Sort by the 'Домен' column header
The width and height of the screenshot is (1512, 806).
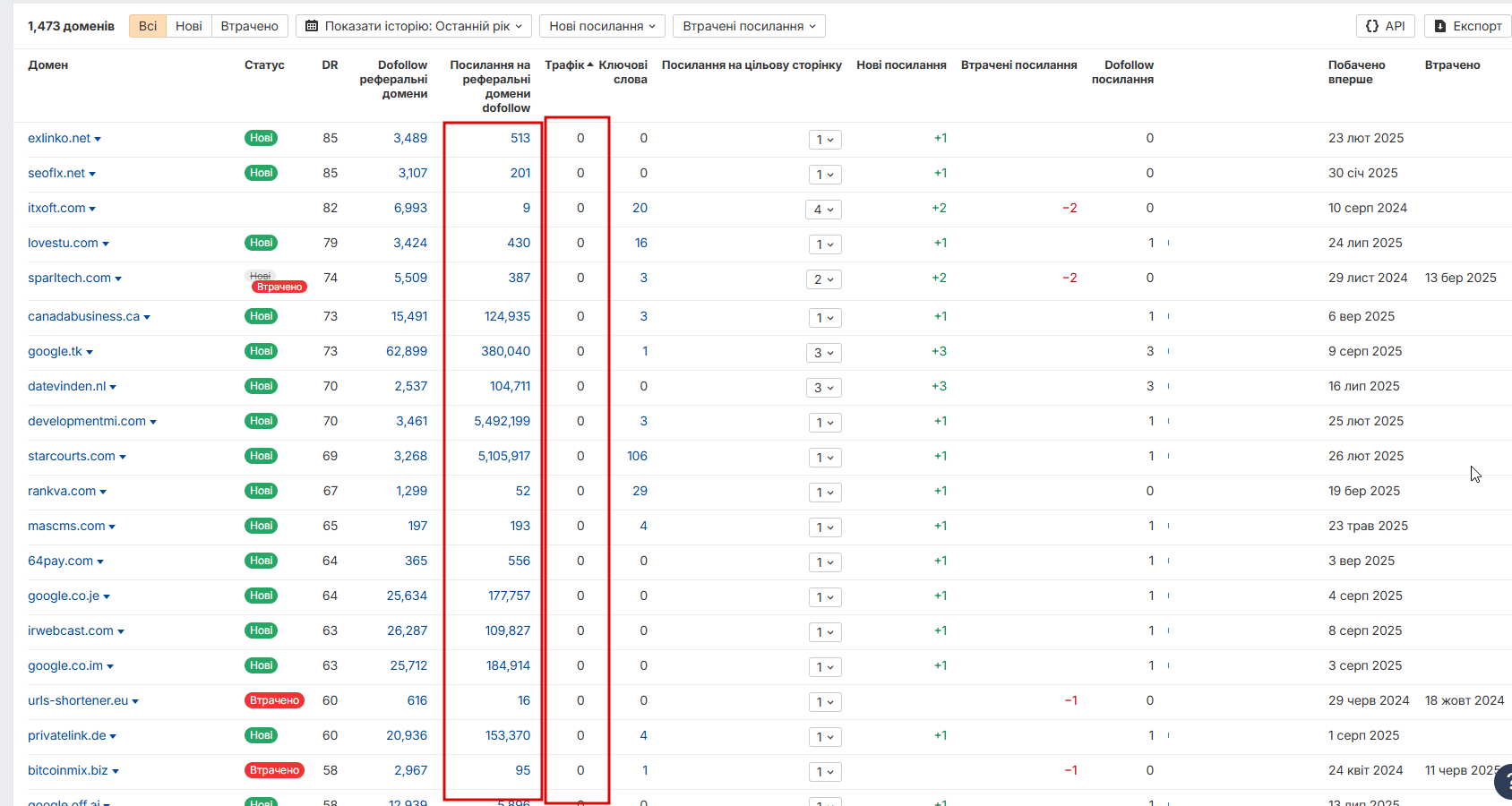[48, 64]
